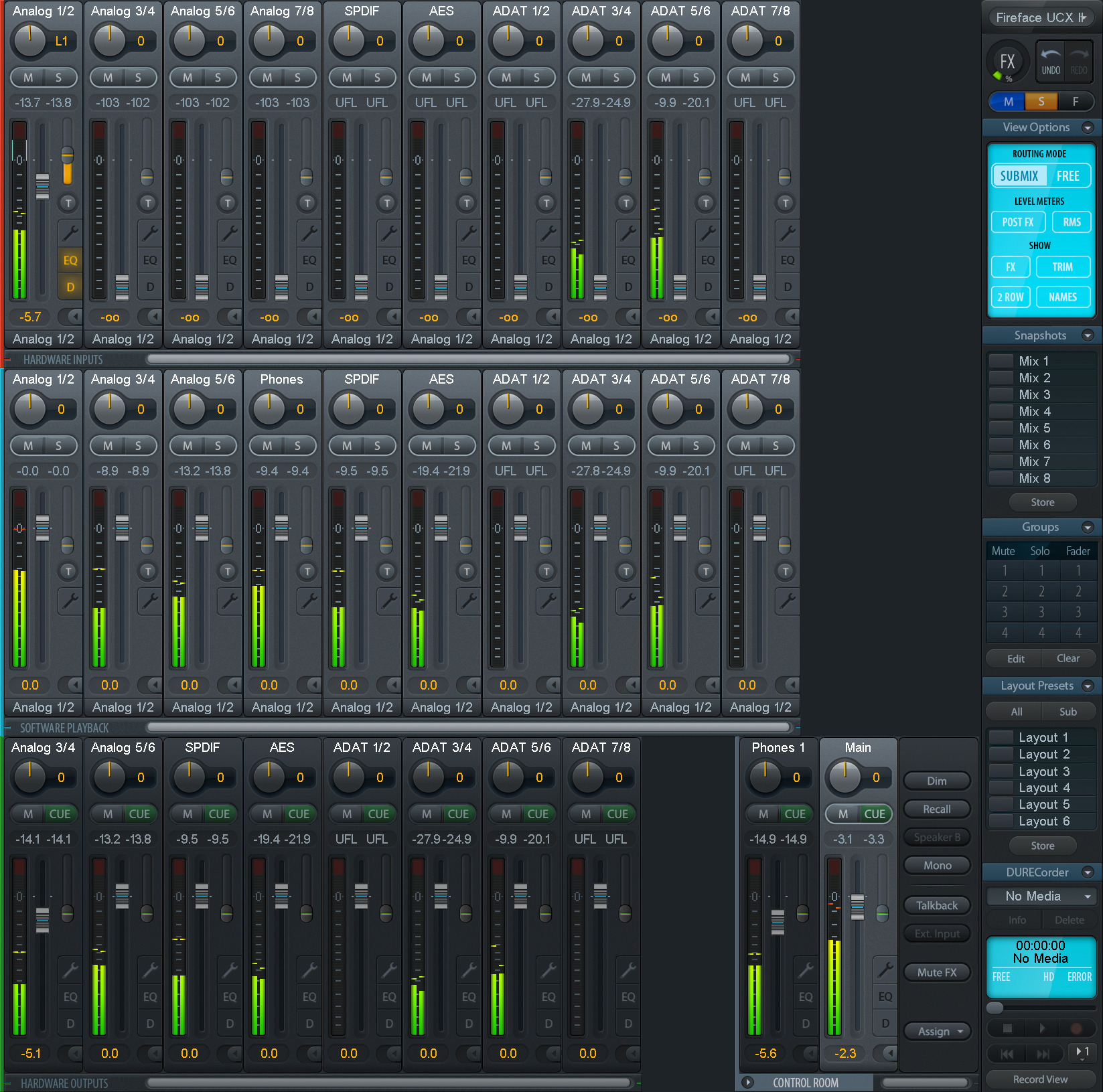Viewport: 1103px width, 1092px height.
Task: Click the Dim button
Action: coord(937,781)
